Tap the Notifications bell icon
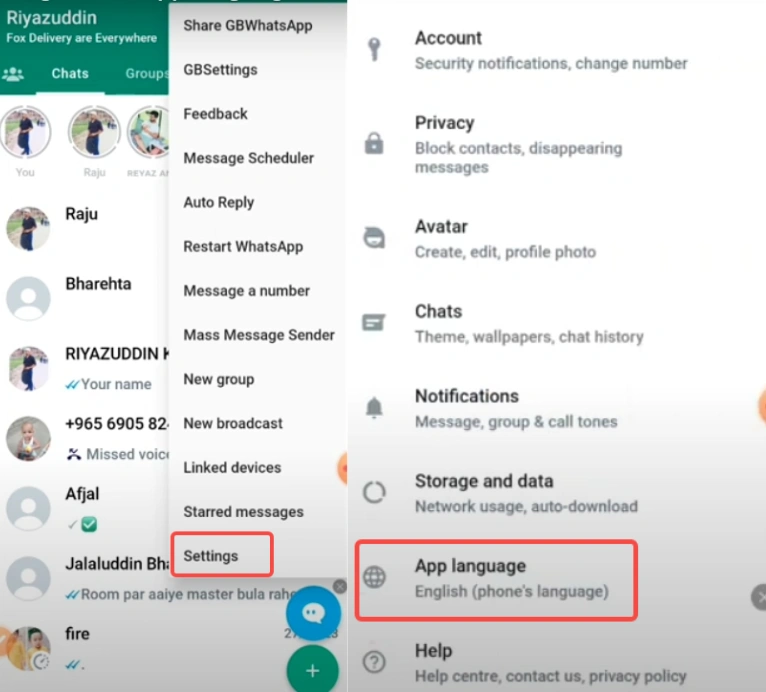The width and height of the screenshot is (766, 692). (374, 408)
